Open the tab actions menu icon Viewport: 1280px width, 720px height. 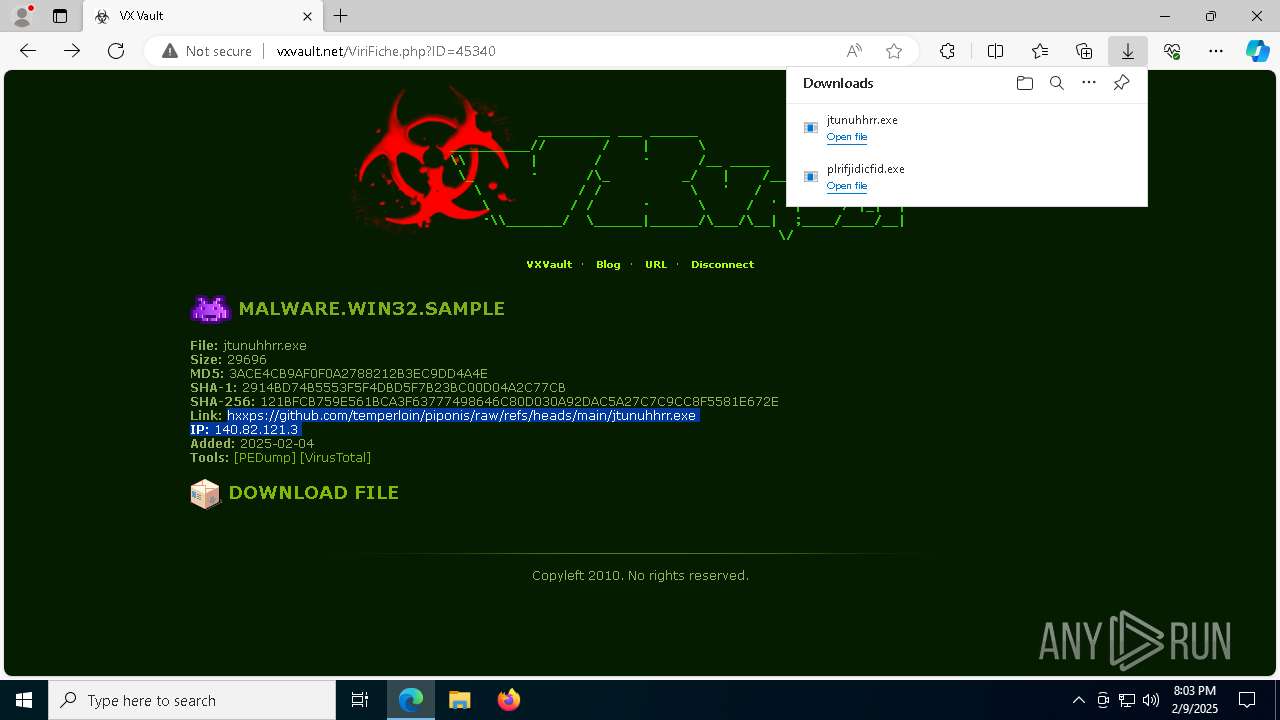(x=60, y=16)
